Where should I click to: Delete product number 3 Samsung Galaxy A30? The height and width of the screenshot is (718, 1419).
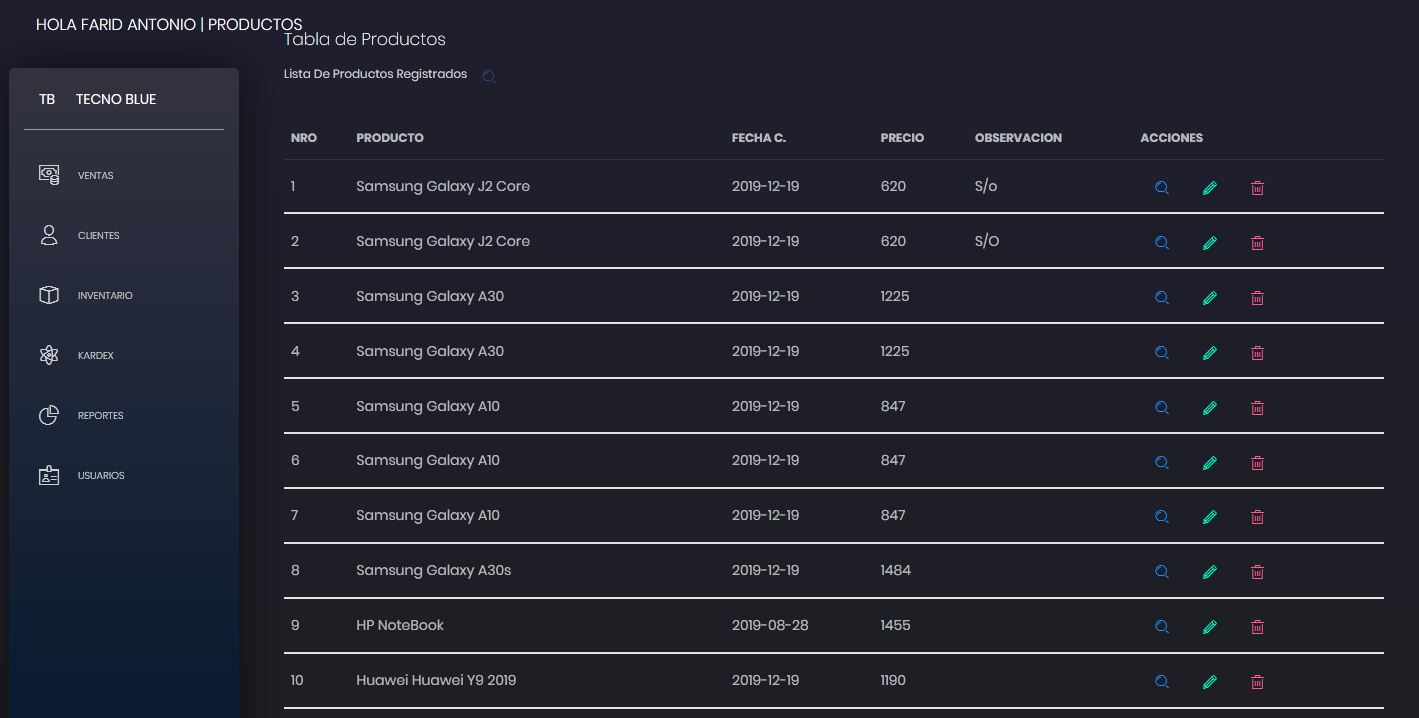(1258, 298)
